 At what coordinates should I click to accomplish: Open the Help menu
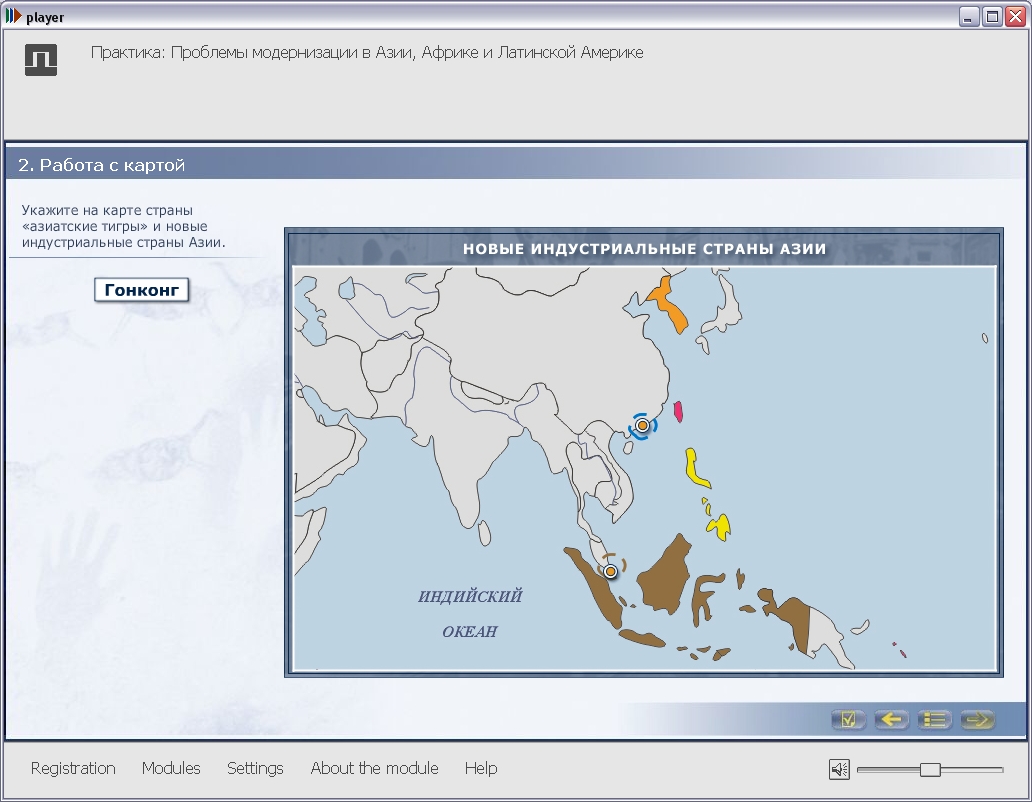pos(481,768)
